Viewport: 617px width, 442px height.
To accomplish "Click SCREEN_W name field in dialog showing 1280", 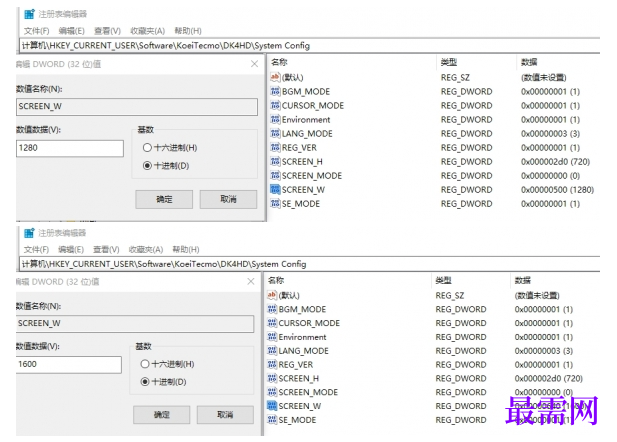I will click(137, 107).
